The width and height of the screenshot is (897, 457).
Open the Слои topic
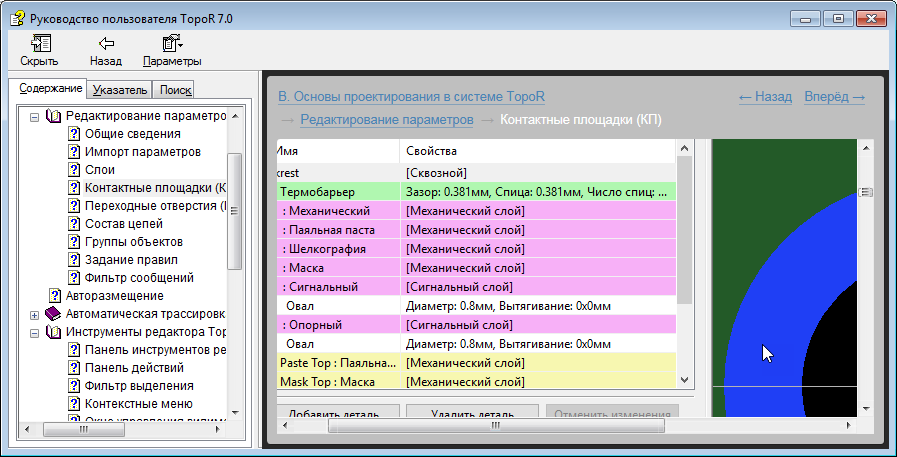pyautogui.click(x=100, y=170)
